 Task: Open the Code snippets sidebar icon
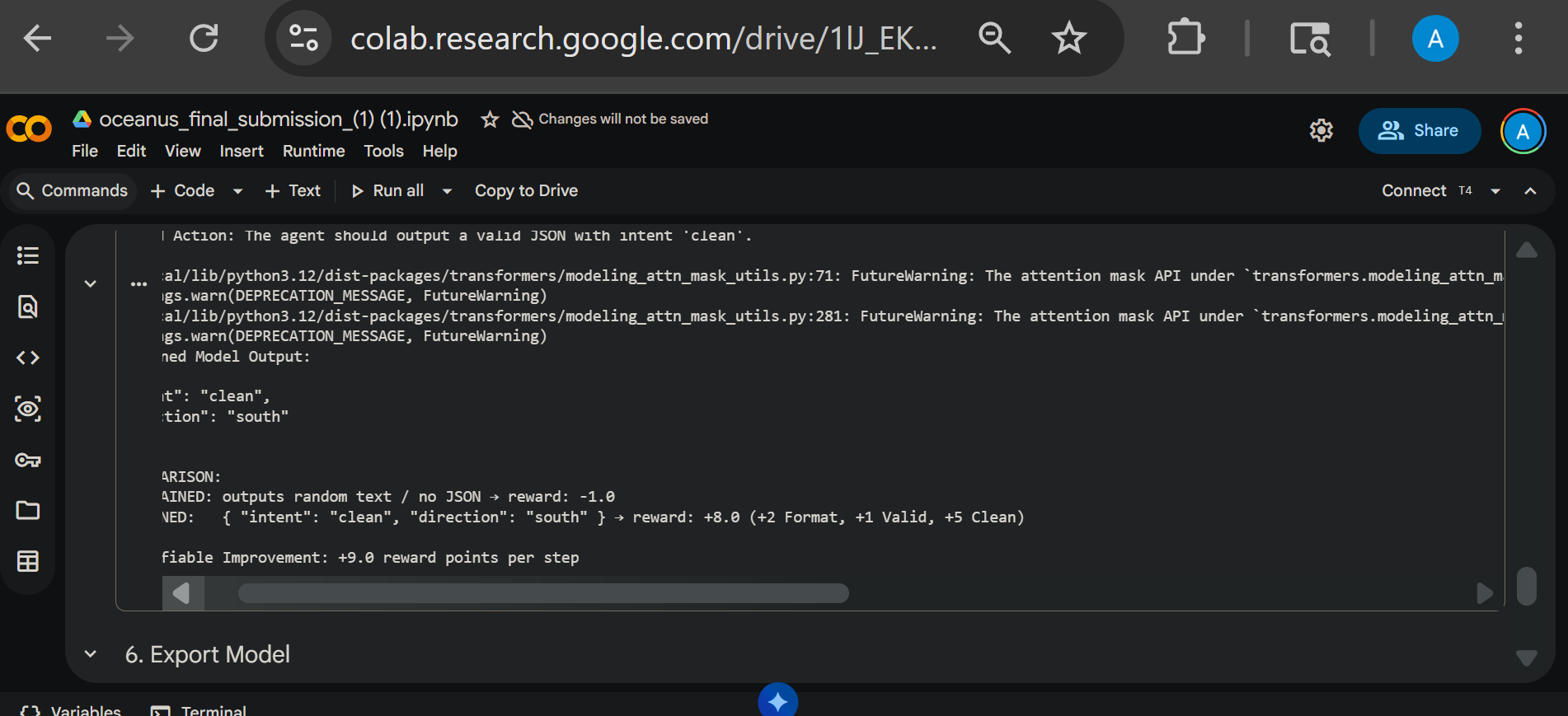pos(28,358)
